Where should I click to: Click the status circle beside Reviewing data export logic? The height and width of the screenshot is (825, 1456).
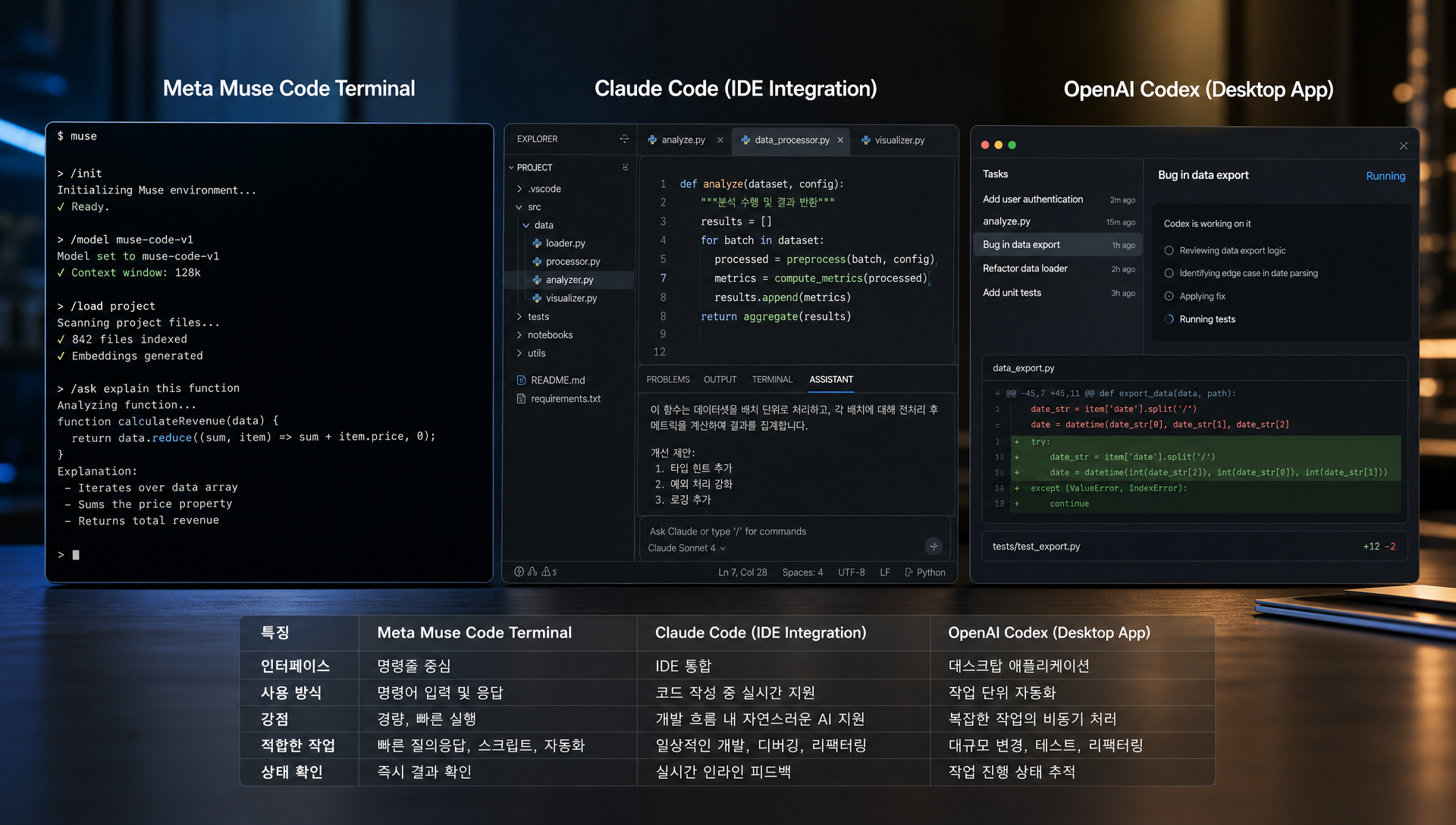(x=1169, y=250)
